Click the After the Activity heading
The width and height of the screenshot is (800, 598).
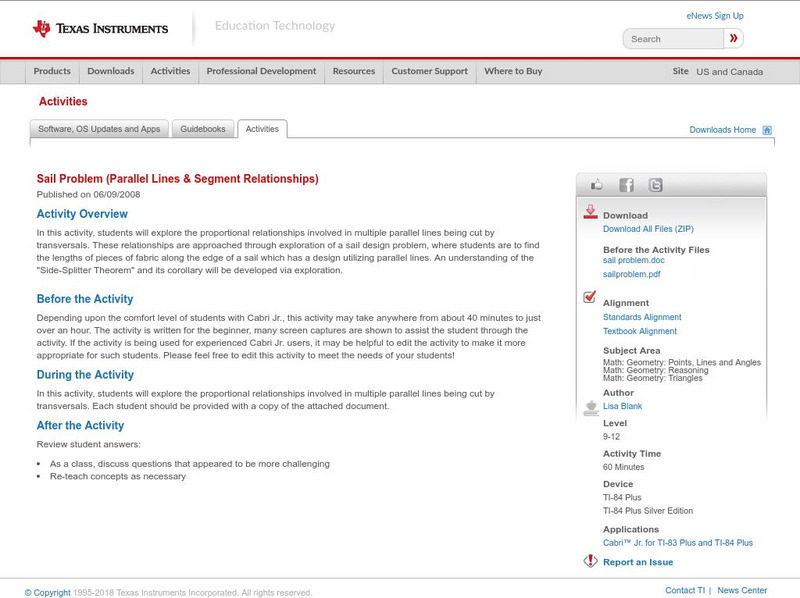click(80, 426)
